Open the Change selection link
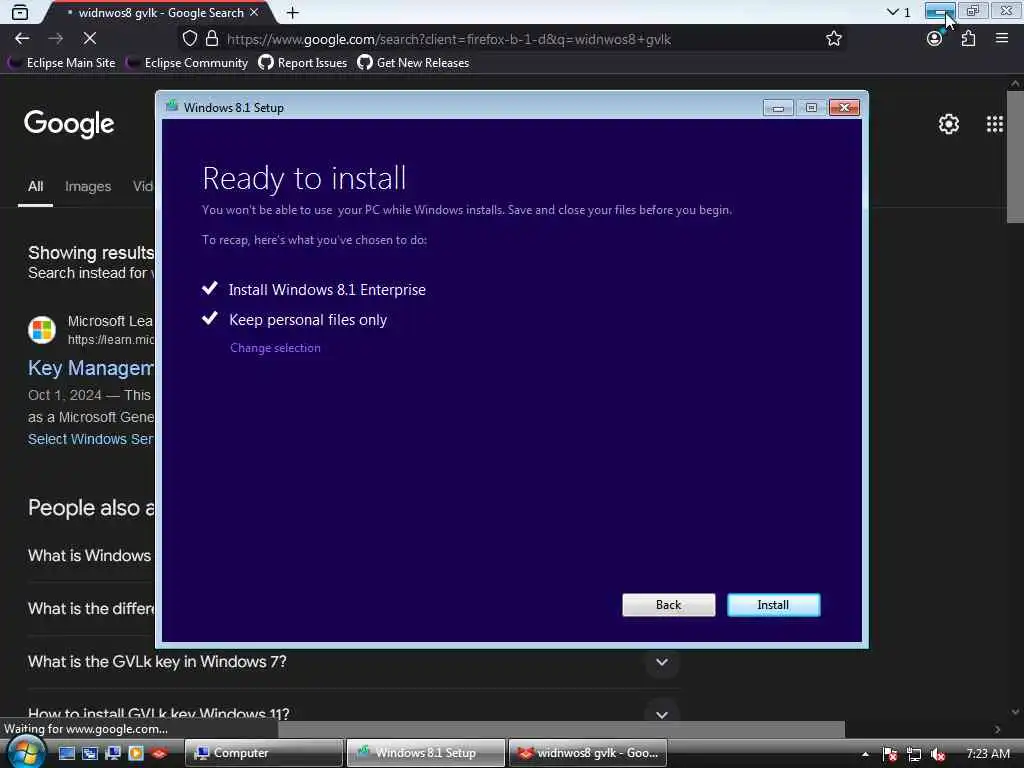Viewport: 1024px width, 768px height. (x=275, y=348)
